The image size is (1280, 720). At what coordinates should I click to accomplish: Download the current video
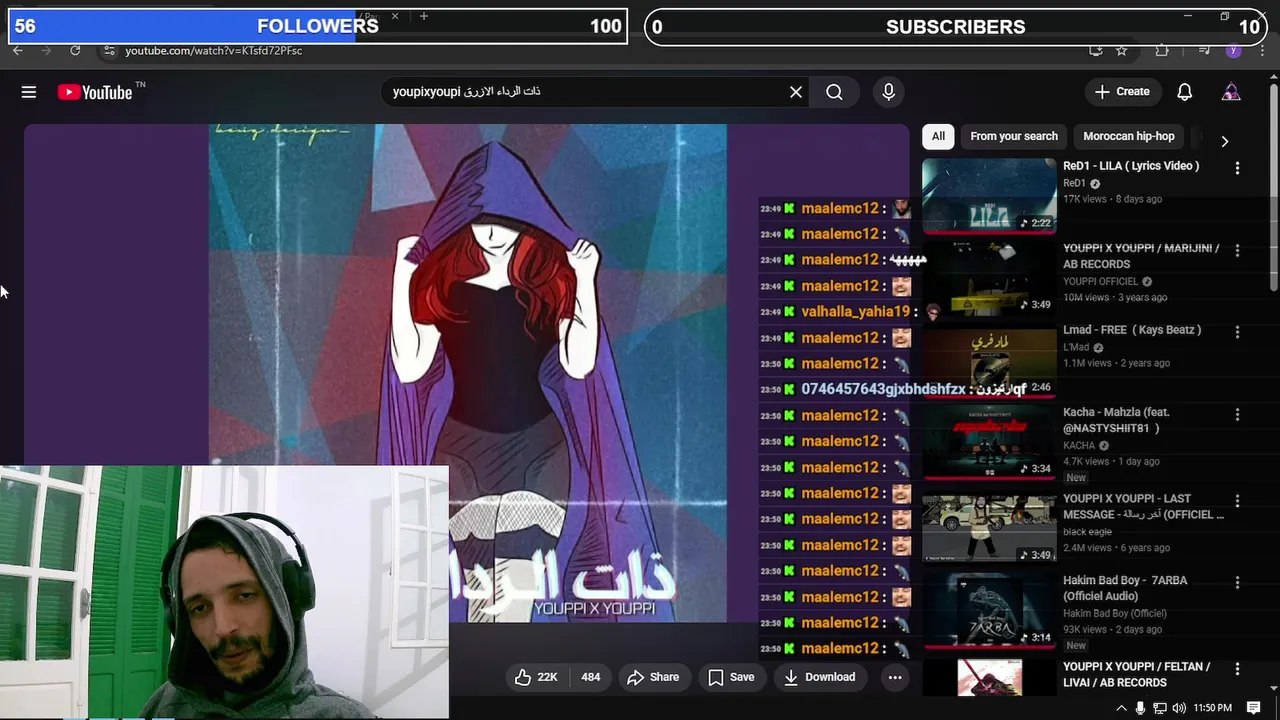point(819,677)
